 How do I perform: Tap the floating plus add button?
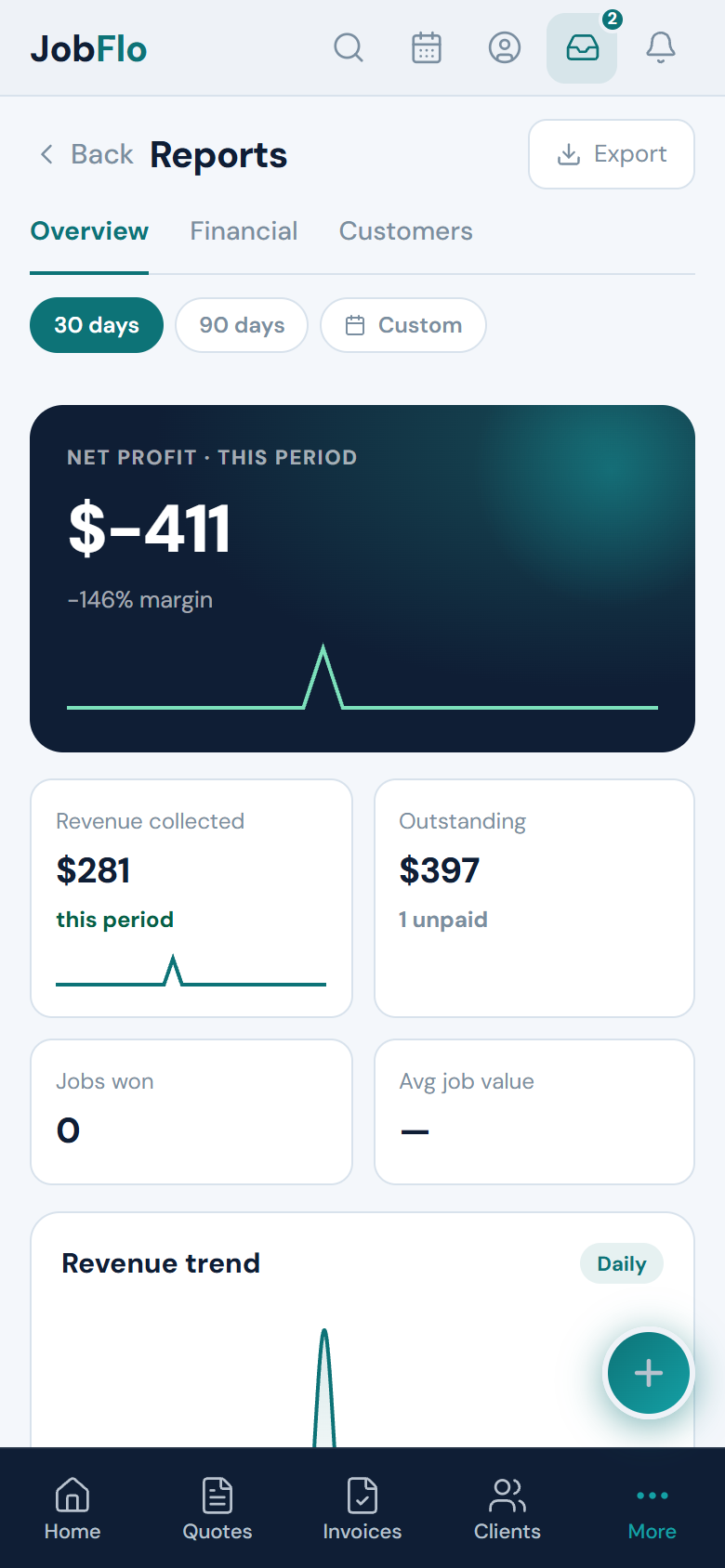[649, 1373]
